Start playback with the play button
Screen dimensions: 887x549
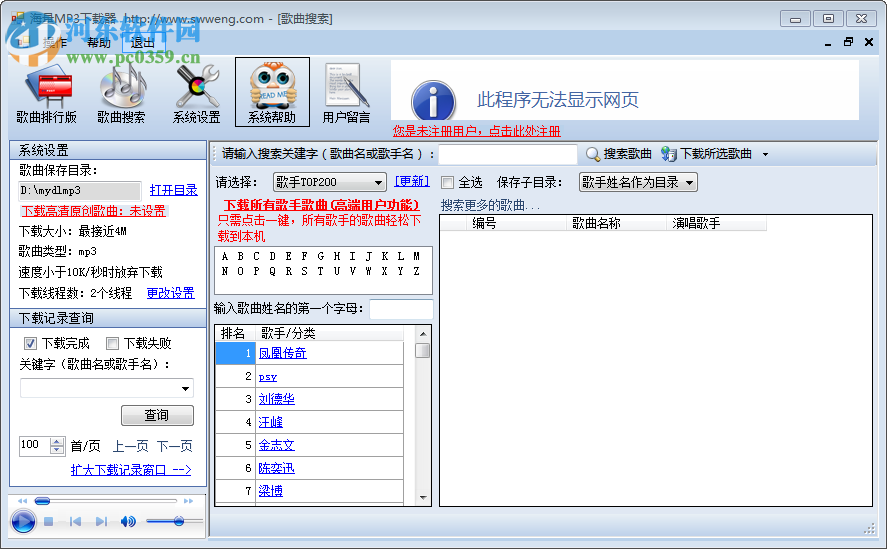click(23, 521)
